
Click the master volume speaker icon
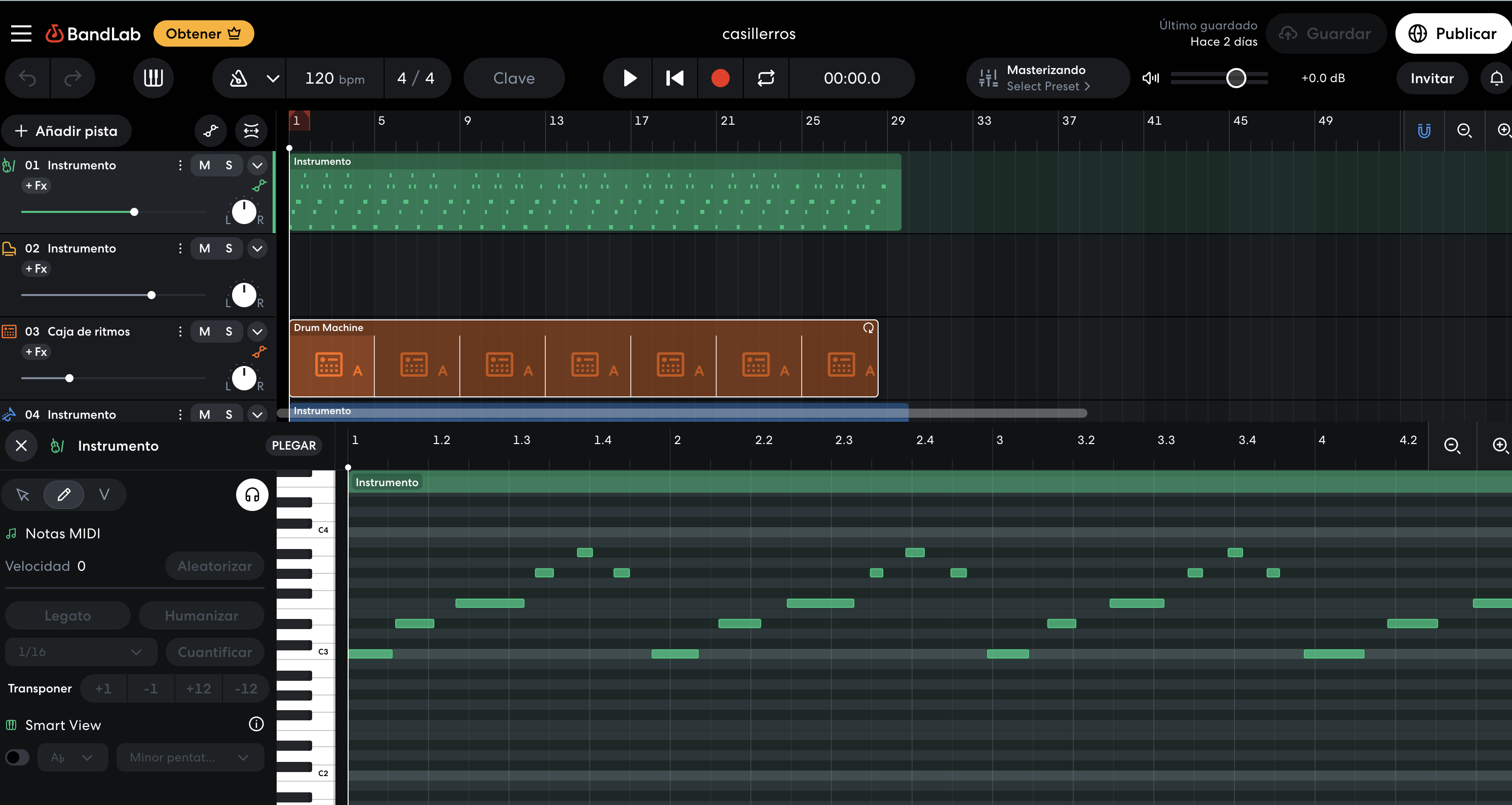tap(1150, 78)
